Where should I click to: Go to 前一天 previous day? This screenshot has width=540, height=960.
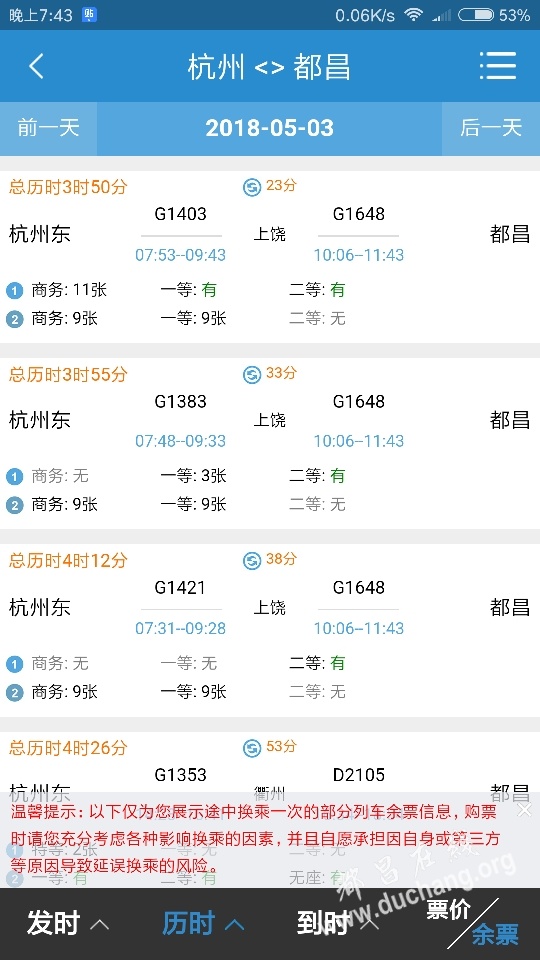coord(48,129)
